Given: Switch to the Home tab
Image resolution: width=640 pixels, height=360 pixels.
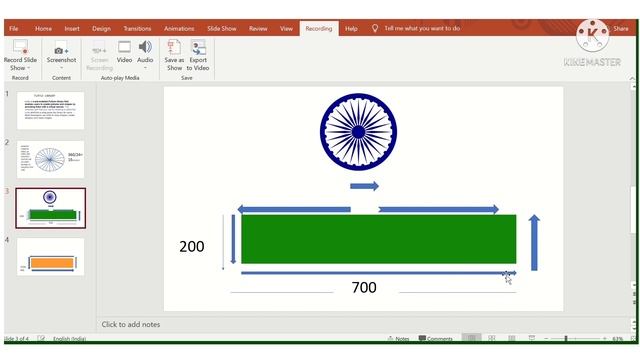Looking at the screenshot, I should point(43,29).
